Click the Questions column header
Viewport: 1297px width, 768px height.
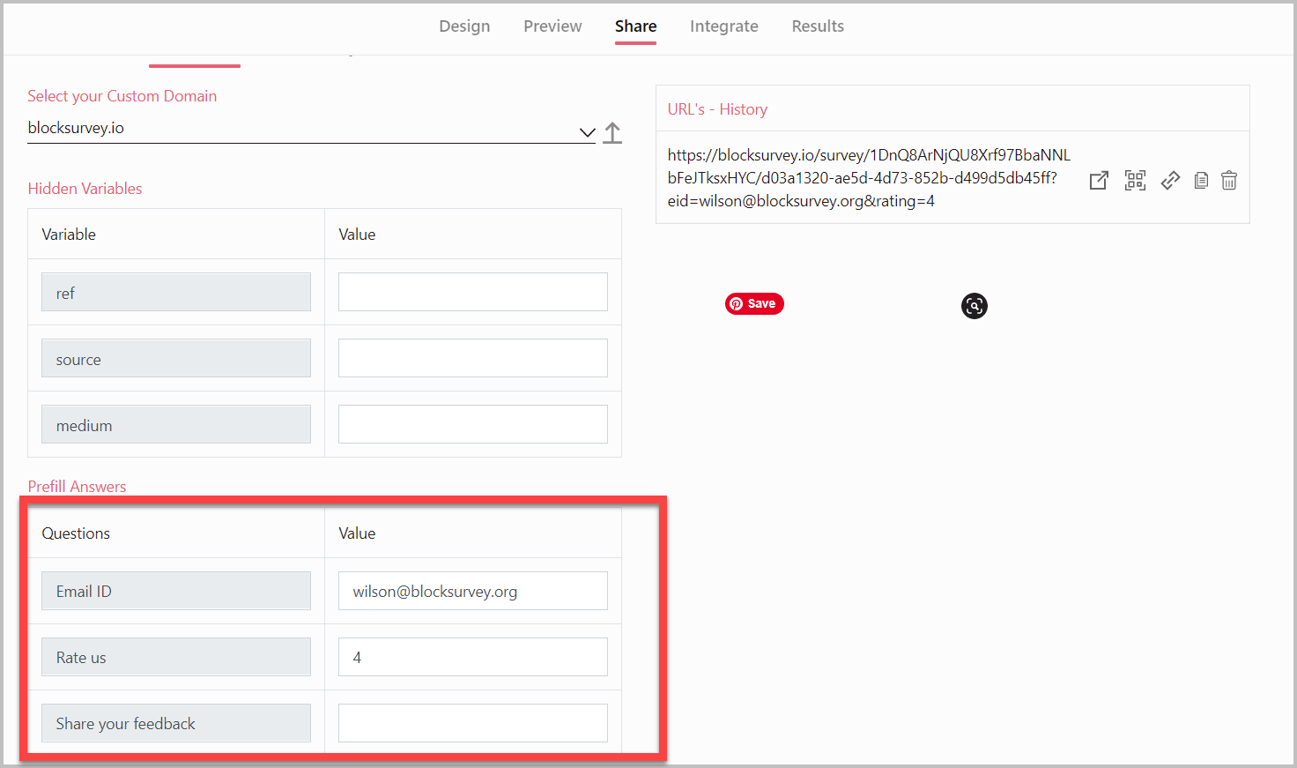tap(76, 533)
